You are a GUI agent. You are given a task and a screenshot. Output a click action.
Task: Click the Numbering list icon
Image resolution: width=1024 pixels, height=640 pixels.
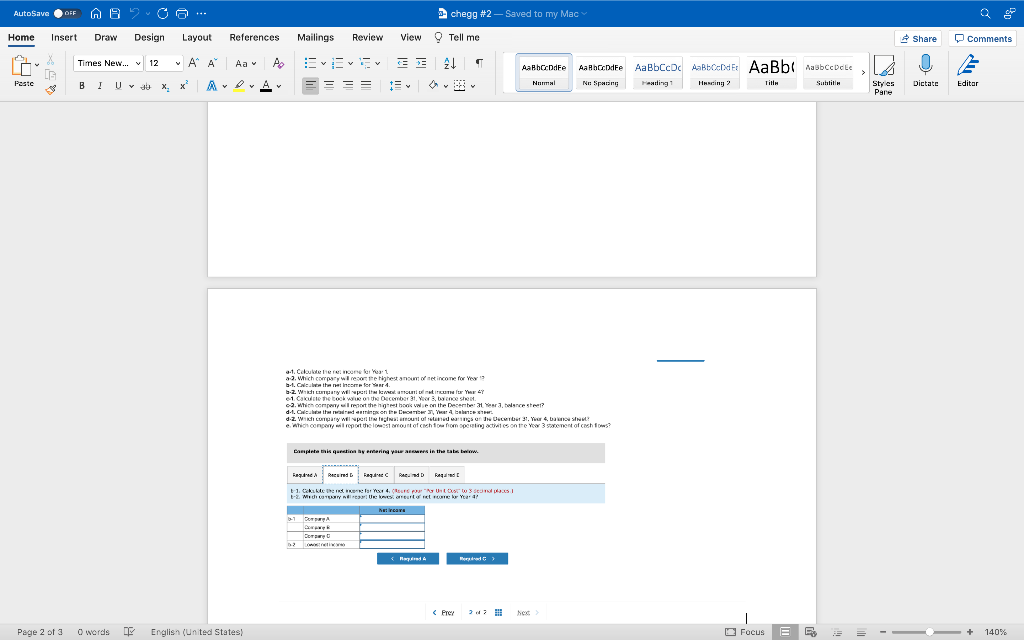click(x=338, y=63)
